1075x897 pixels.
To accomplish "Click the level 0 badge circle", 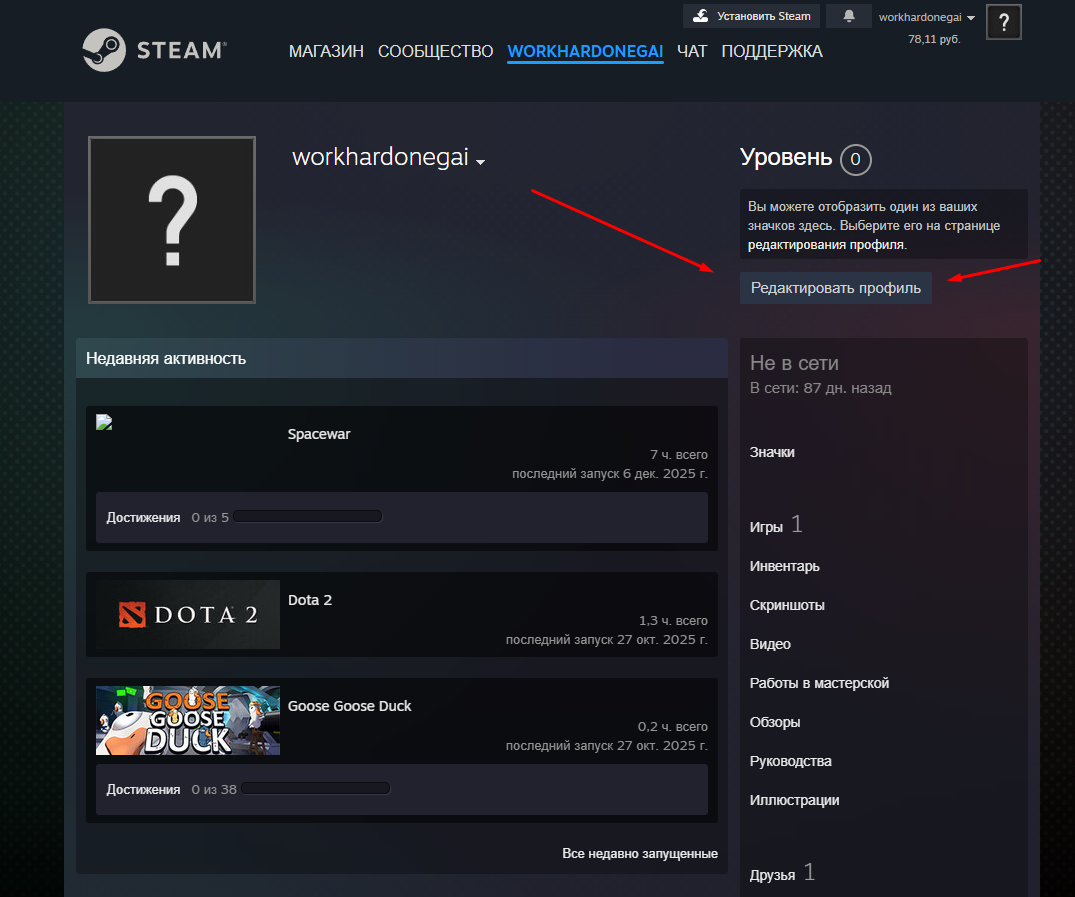I will 856,158.
